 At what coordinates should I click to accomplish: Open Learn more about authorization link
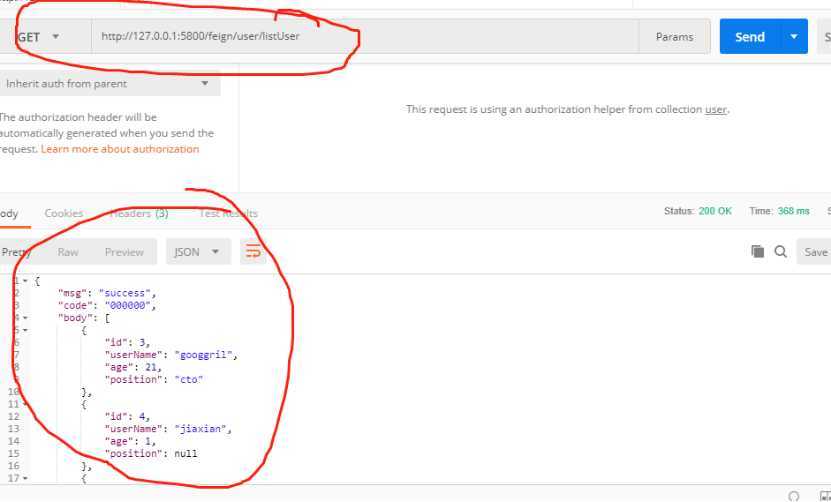pyautogui.click(x=120, y=149)
